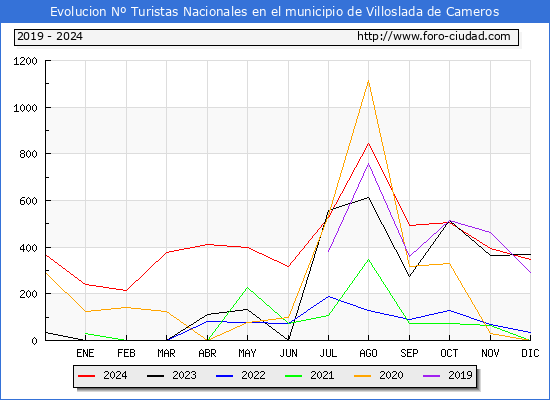Click the green 2021 peak at MAY

coord(247,287)
